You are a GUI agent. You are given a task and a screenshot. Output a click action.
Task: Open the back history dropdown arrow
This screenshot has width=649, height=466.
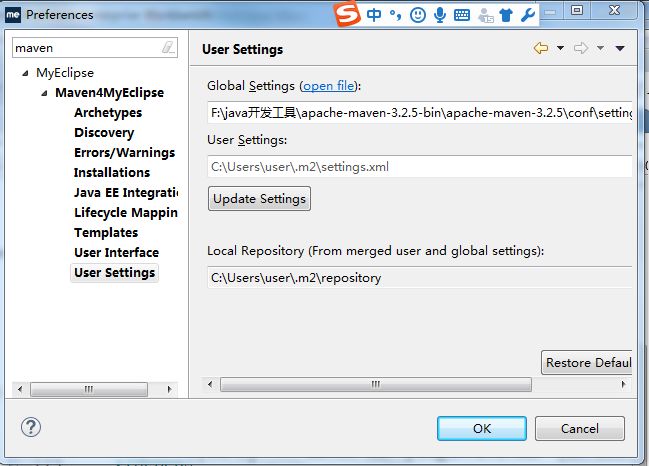[560, 48]
